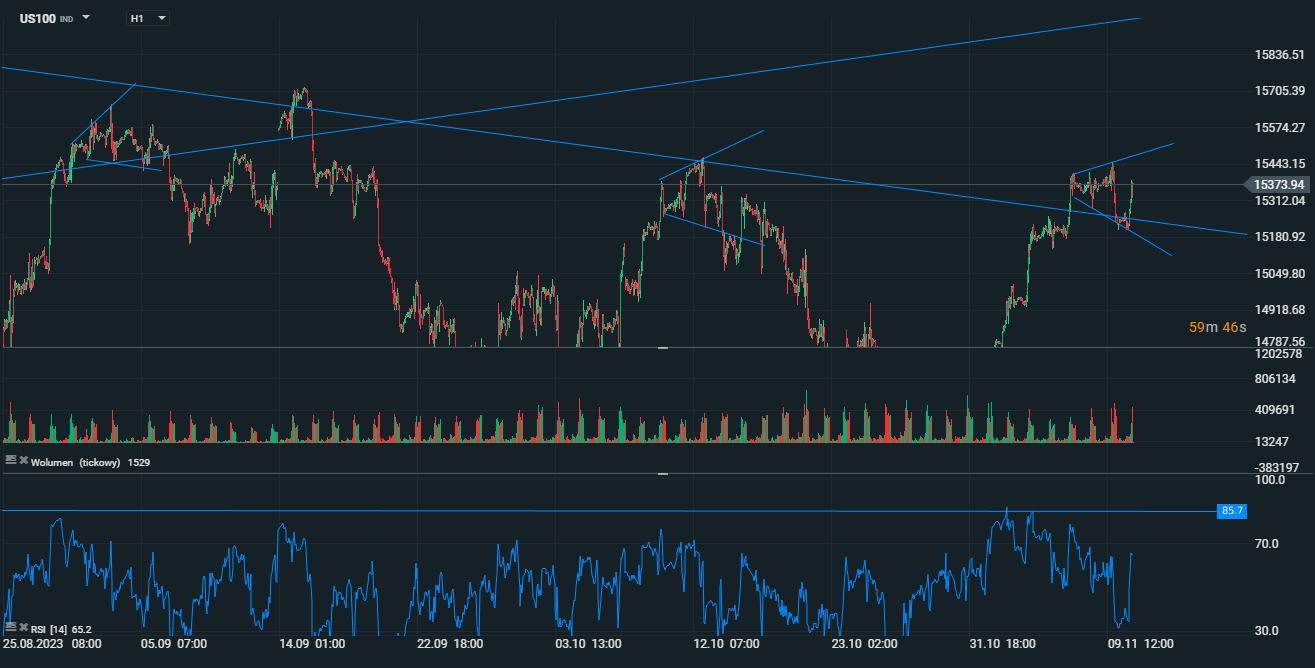Open RSI indicator settings icon
The image size is (1315, 668).
point(11,627)
